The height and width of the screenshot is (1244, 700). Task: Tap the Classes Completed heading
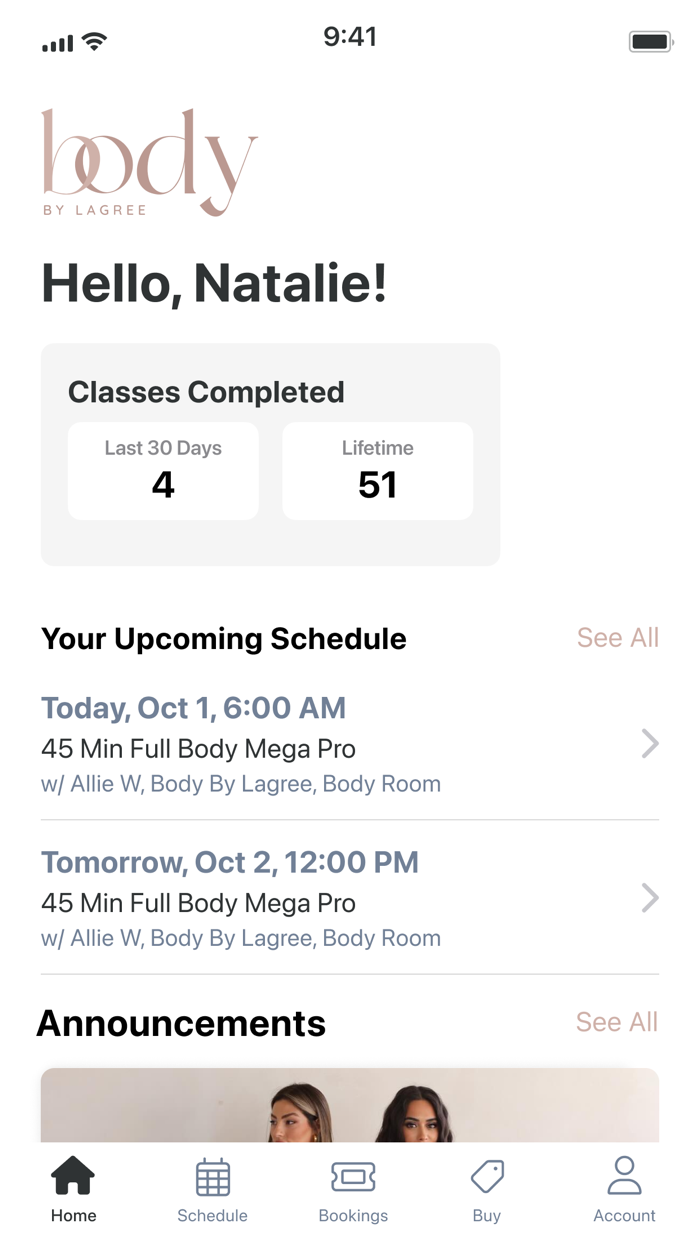pyautogui.click(x=206, y=392)
